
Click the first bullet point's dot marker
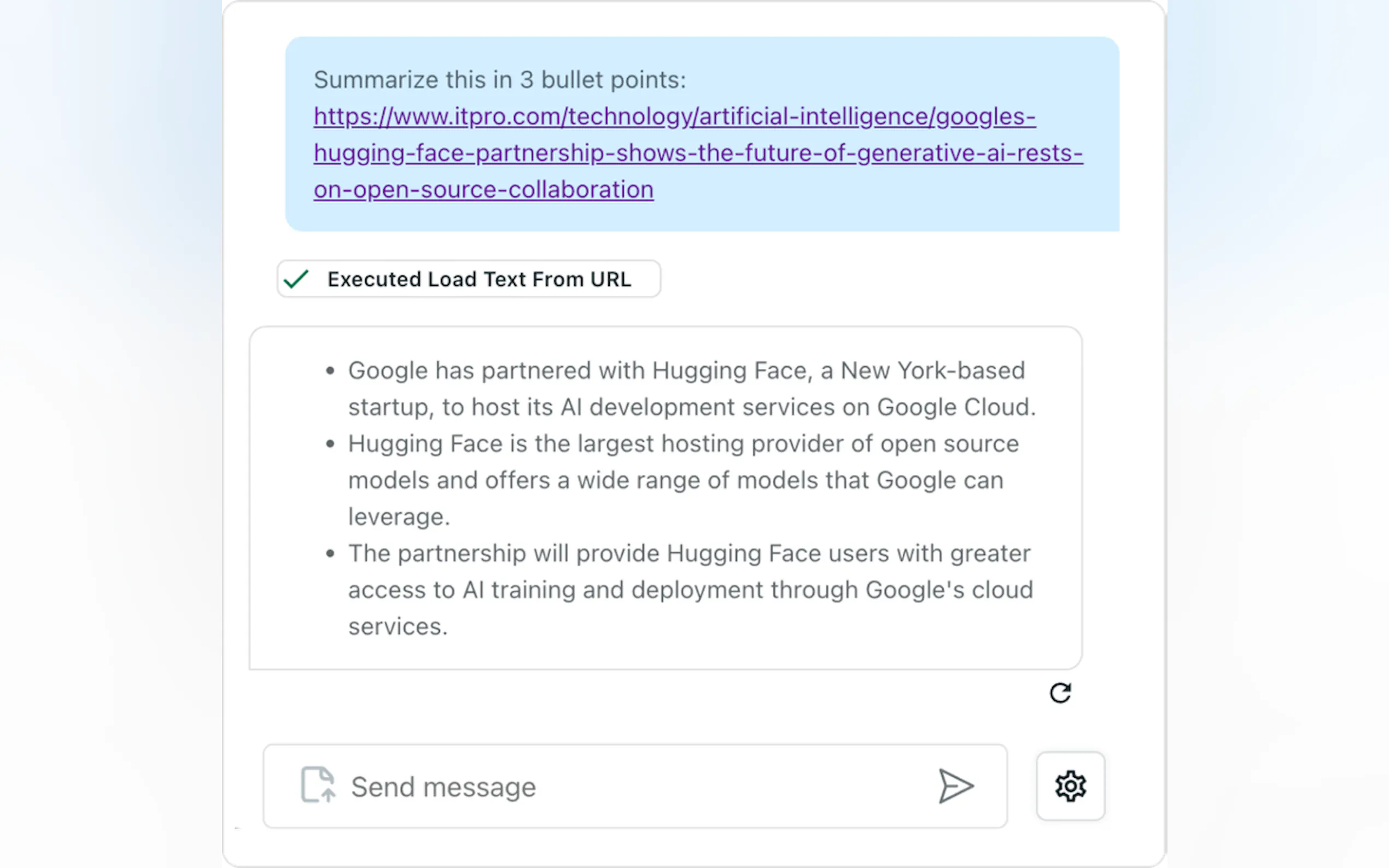click(330, 371)
